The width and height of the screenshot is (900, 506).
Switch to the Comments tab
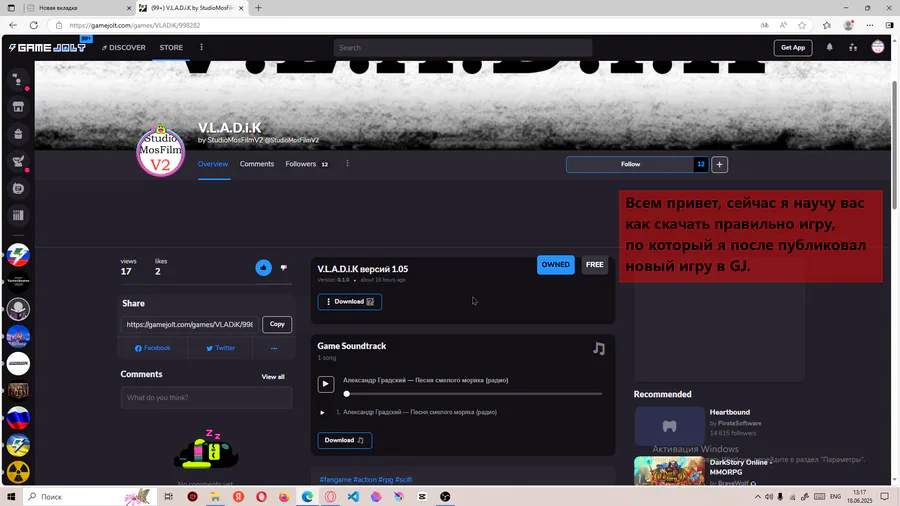pos(257,164)
